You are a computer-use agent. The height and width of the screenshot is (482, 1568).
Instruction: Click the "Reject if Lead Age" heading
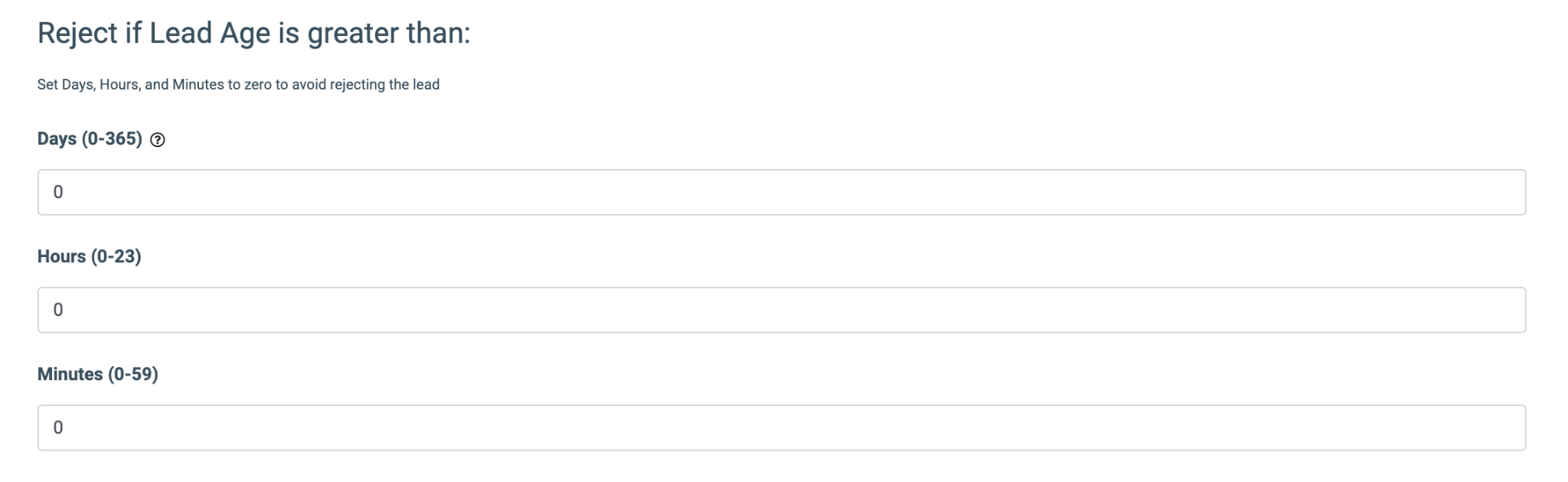[x=253, y=34]
